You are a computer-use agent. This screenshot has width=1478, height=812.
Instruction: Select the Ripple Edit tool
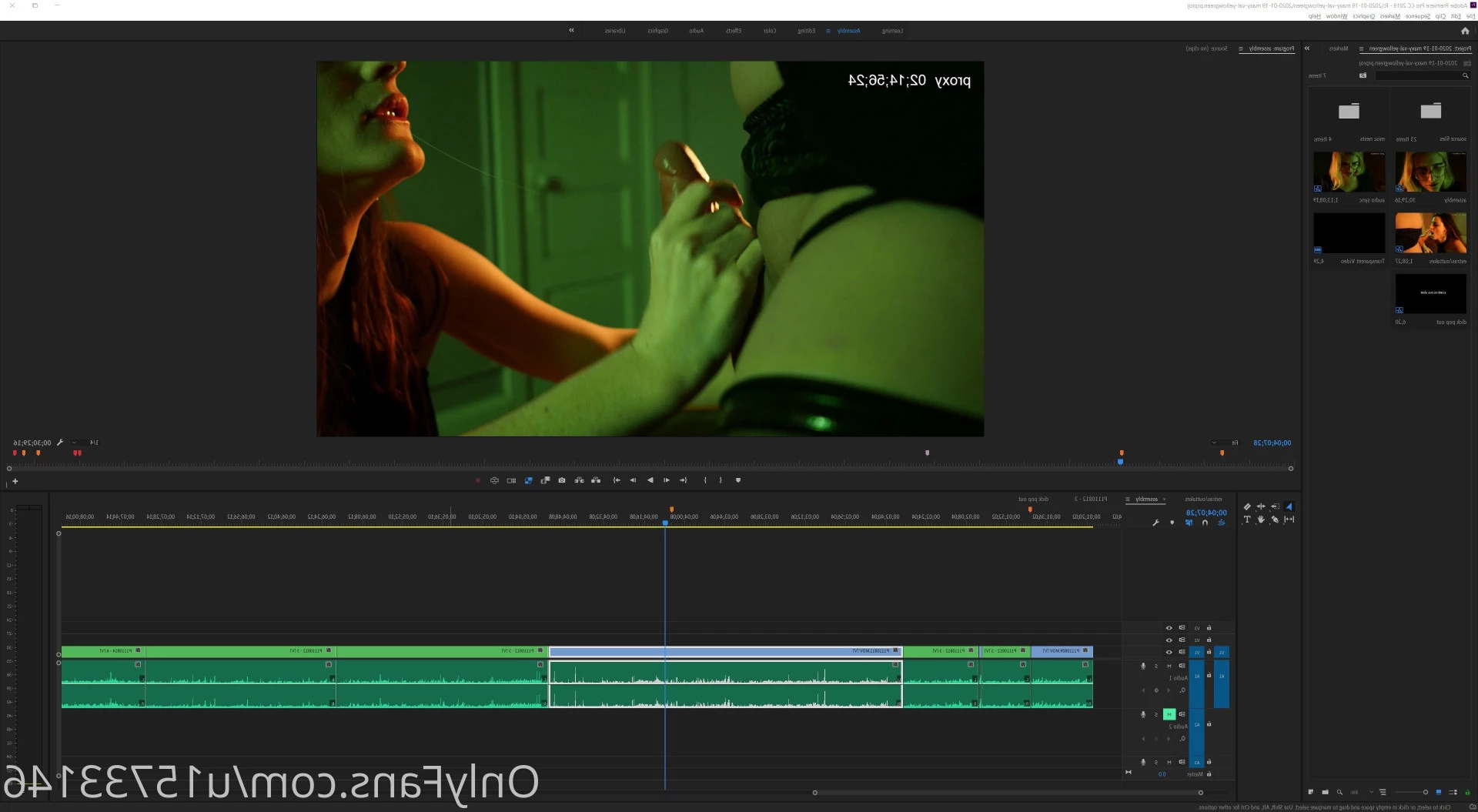pos(1261,506)
